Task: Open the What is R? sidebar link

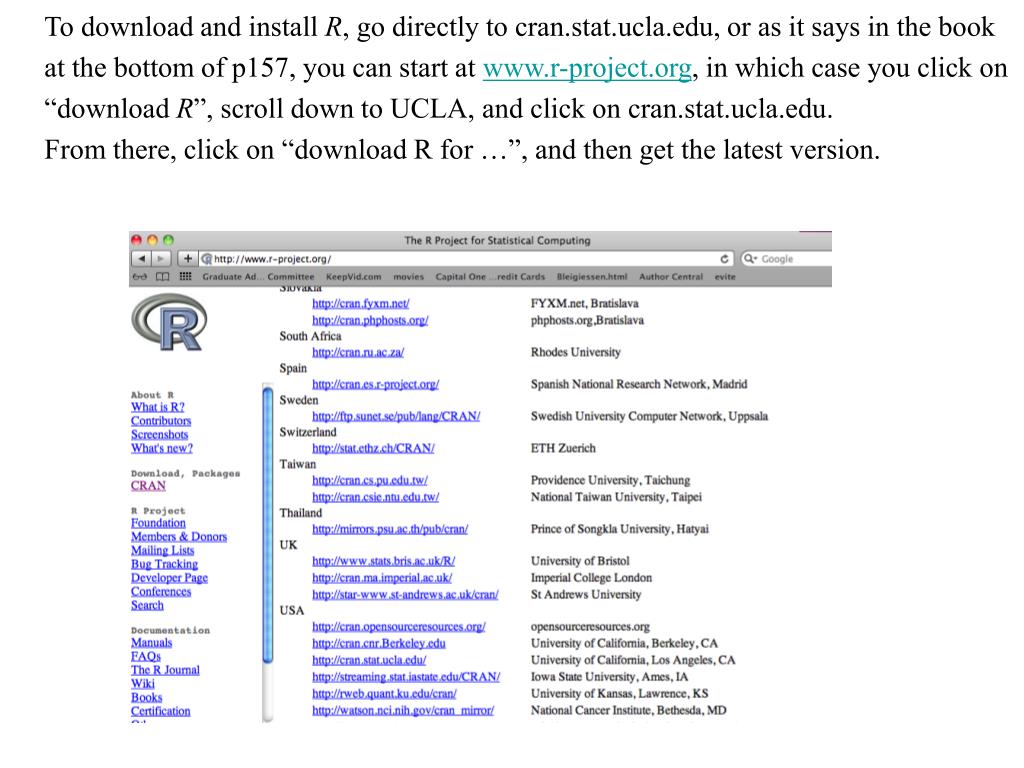Action: pyautogui.click(x=157, y=407)
